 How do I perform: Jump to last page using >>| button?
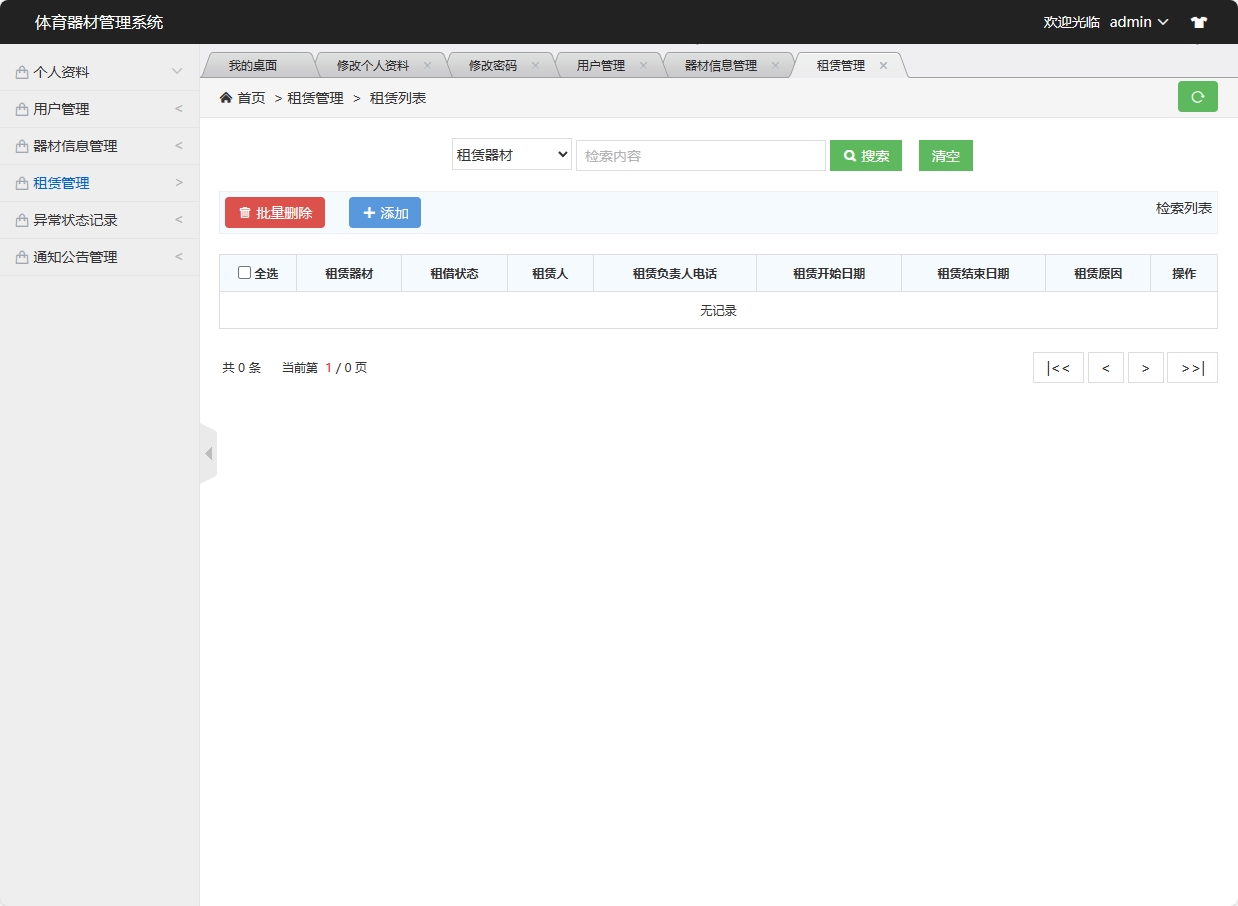coord(1192,367)
